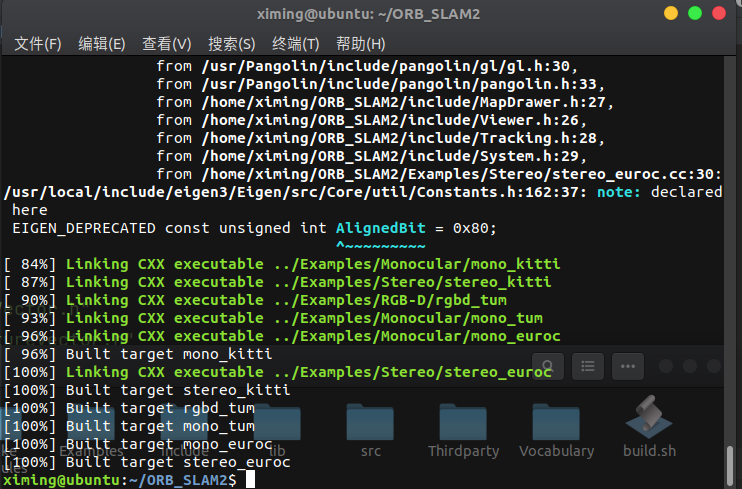Open the 搜索(S) menu
Screen dimensions: 742x489
(x=231, y=44)
